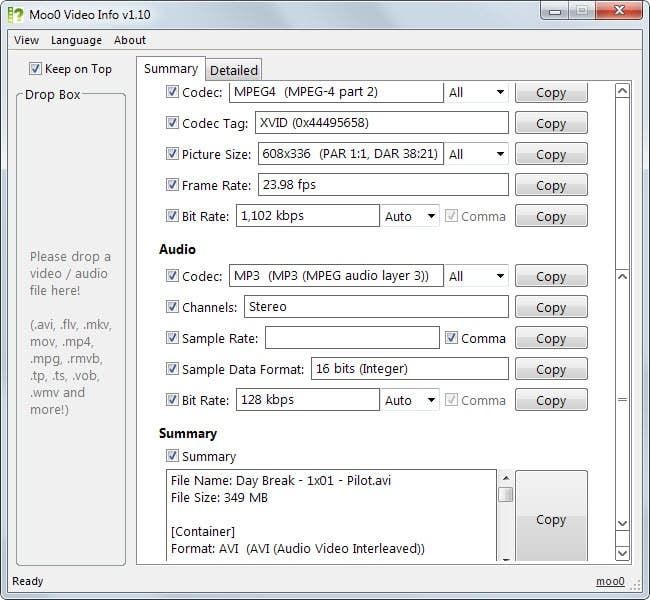Open the View menu
Screen dimensions: 650x600
click(27, 40)
